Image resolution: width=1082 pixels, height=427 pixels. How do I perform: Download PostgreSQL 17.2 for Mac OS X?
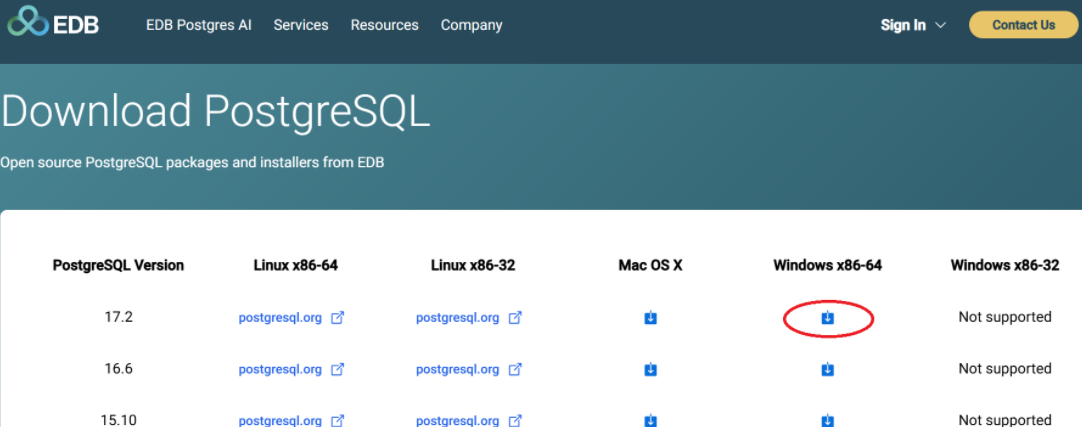click(x=650, y=317)
